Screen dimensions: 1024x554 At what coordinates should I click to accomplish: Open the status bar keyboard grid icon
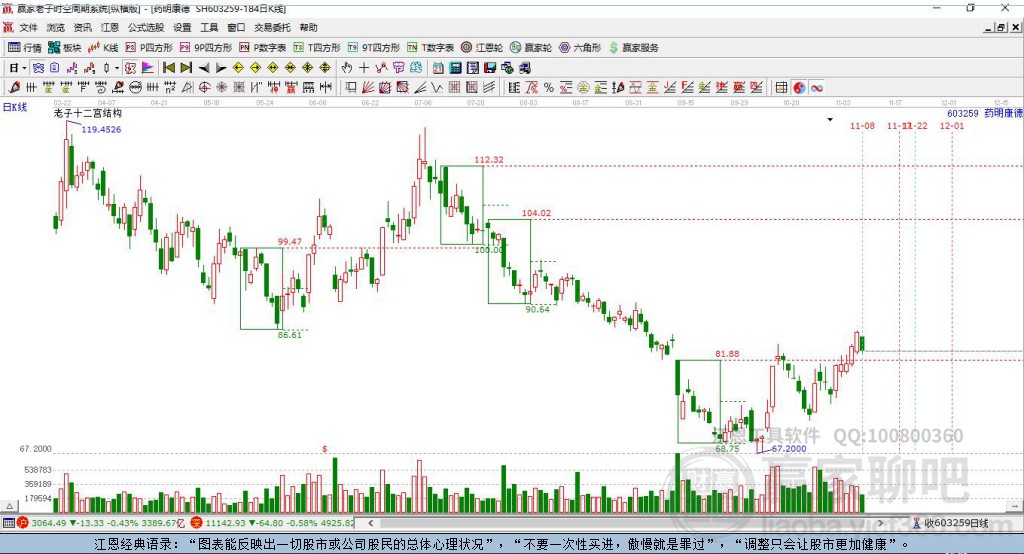[8, 523]
